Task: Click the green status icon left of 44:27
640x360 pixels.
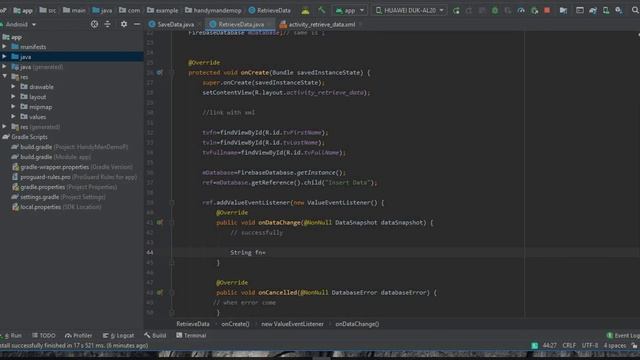Action: [534, 345]
